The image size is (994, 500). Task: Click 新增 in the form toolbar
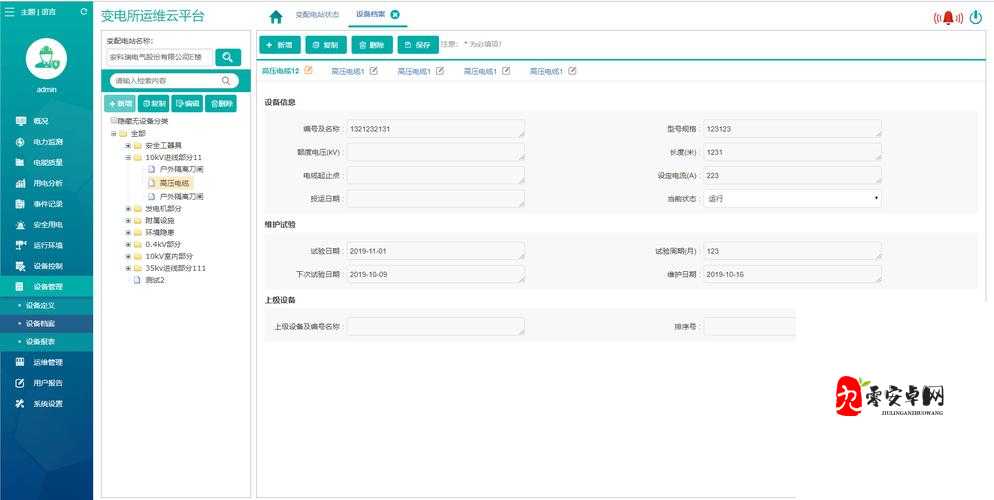(280, 45)
